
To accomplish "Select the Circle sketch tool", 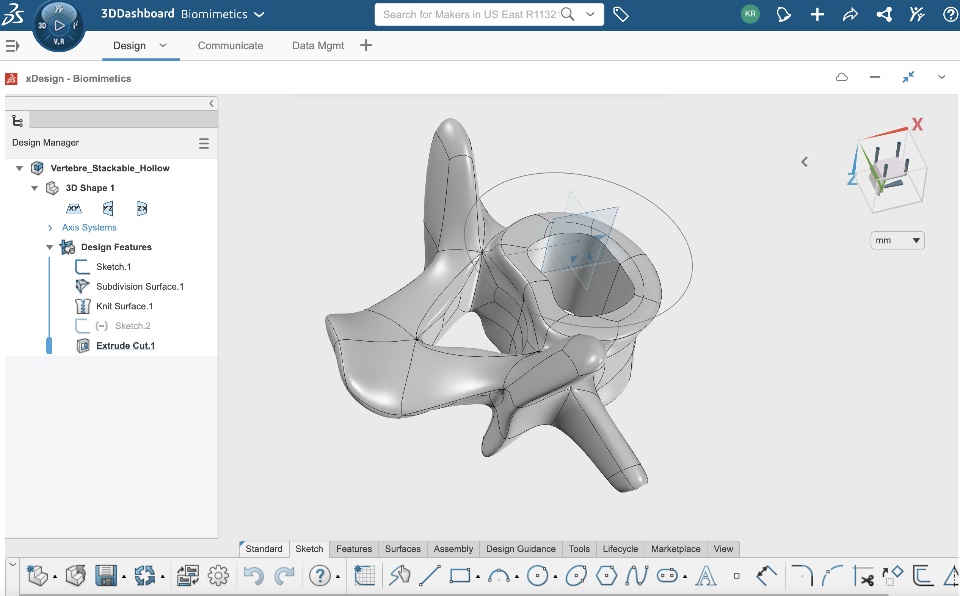I will (x=538, y=576).
